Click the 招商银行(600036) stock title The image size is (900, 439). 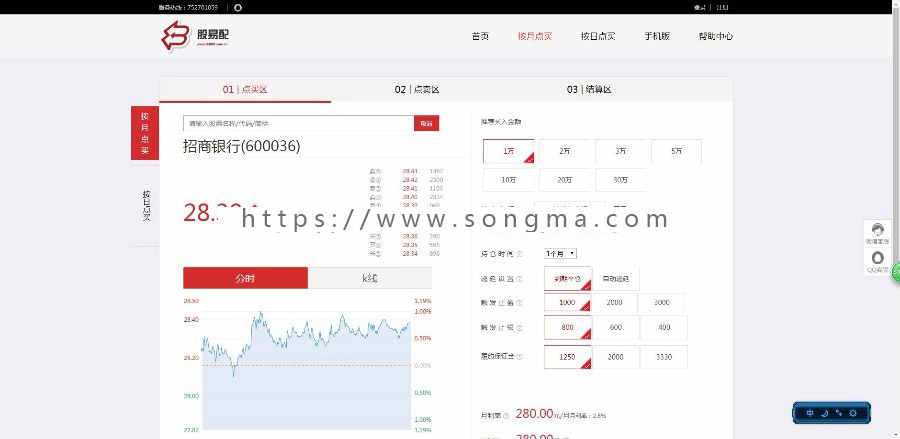pos(242,146)
